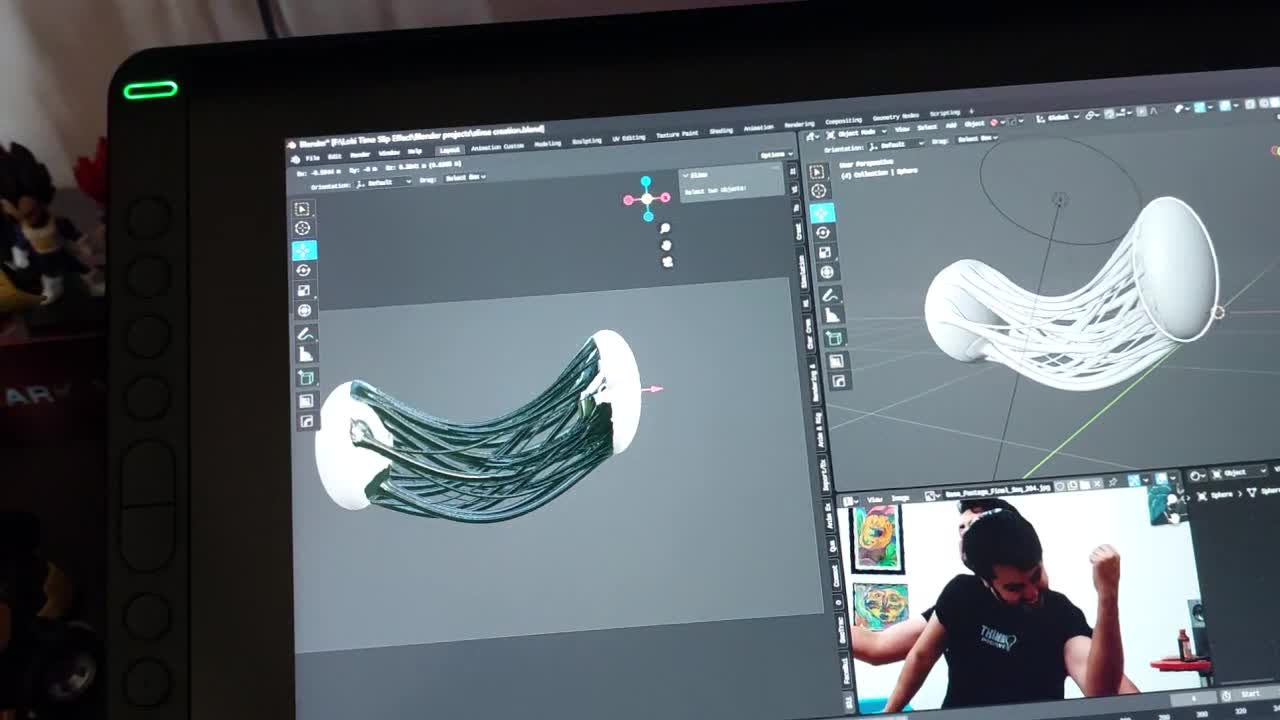1280x720 pixels.
Task: Click the Sphere breadcrumb in the Properties editor
Action: coord(1221,494)
